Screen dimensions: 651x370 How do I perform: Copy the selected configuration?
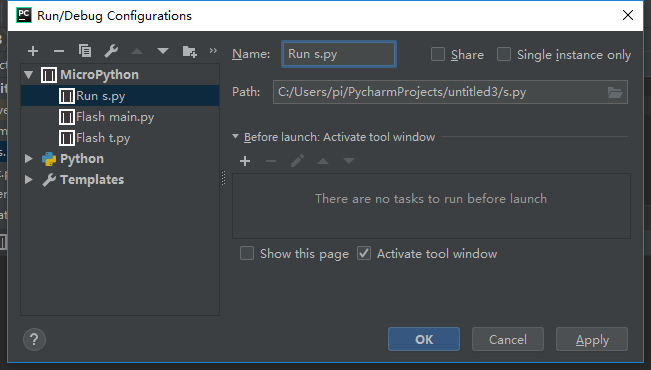tap(85, 51)
